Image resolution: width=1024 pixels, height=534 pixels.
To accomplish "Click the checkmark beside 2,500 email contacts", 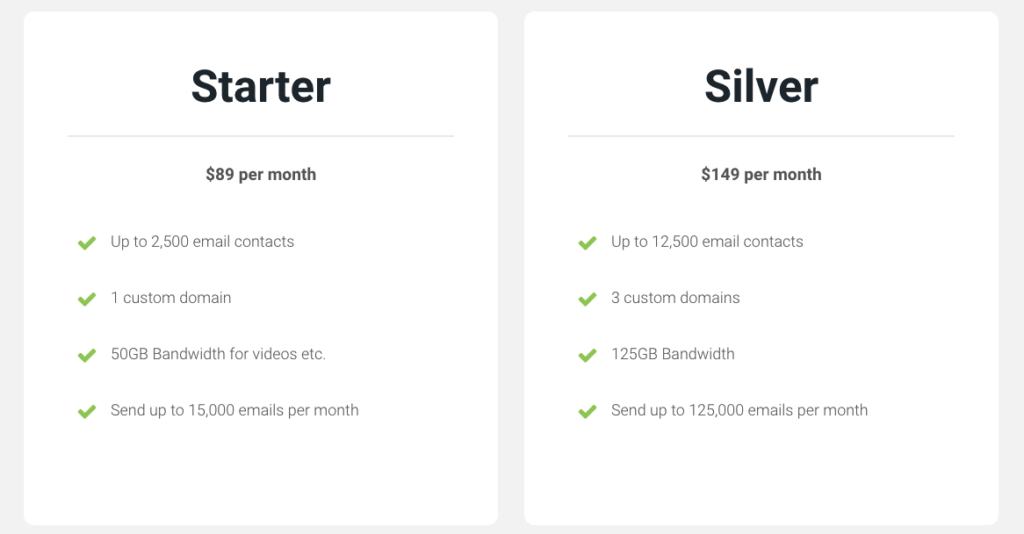I will tap(87, 243).
